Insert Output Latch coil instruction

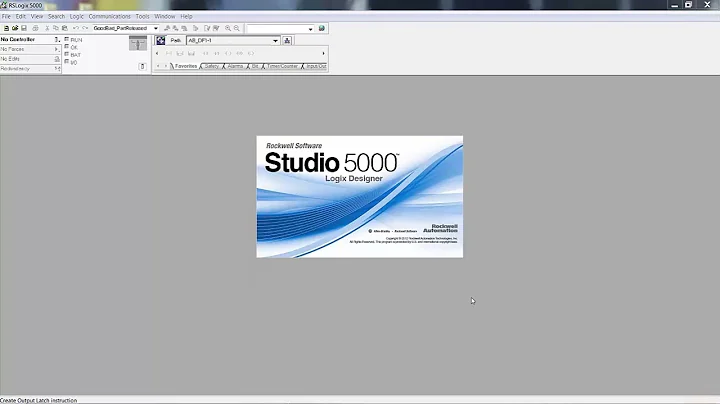click(251, 53)
